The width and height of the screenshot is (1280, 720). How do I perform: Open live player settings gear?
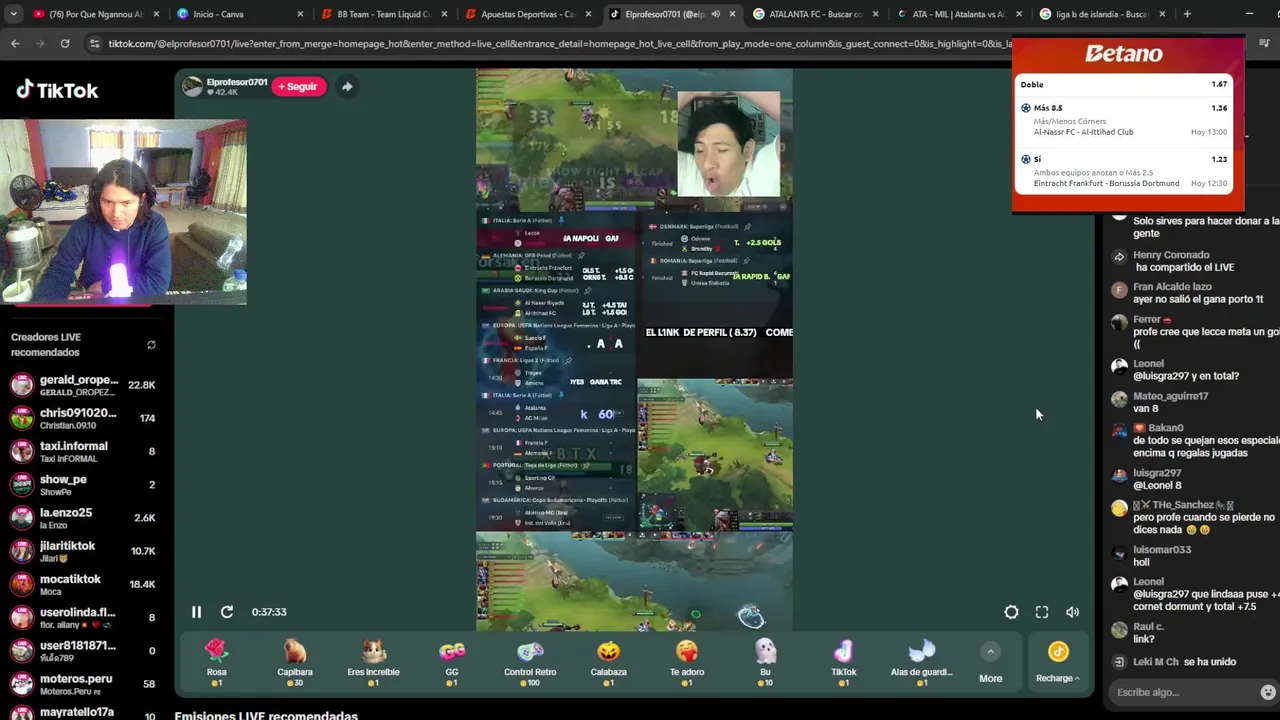point(1011,612)
